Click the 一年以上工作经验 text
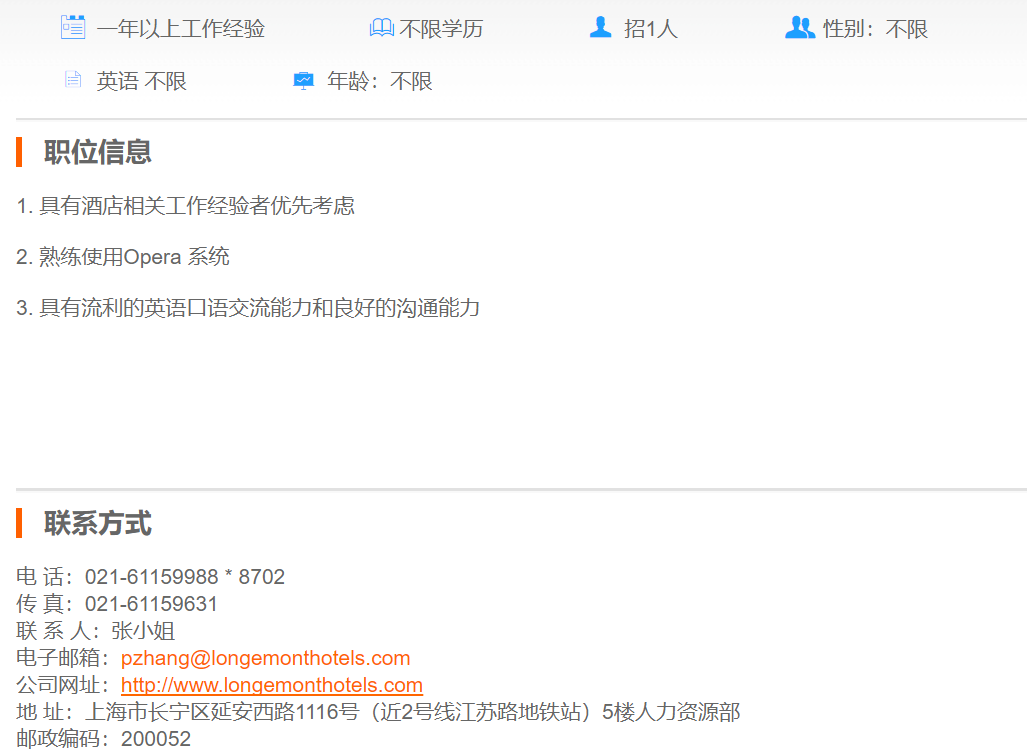 [x=180, y=29]
